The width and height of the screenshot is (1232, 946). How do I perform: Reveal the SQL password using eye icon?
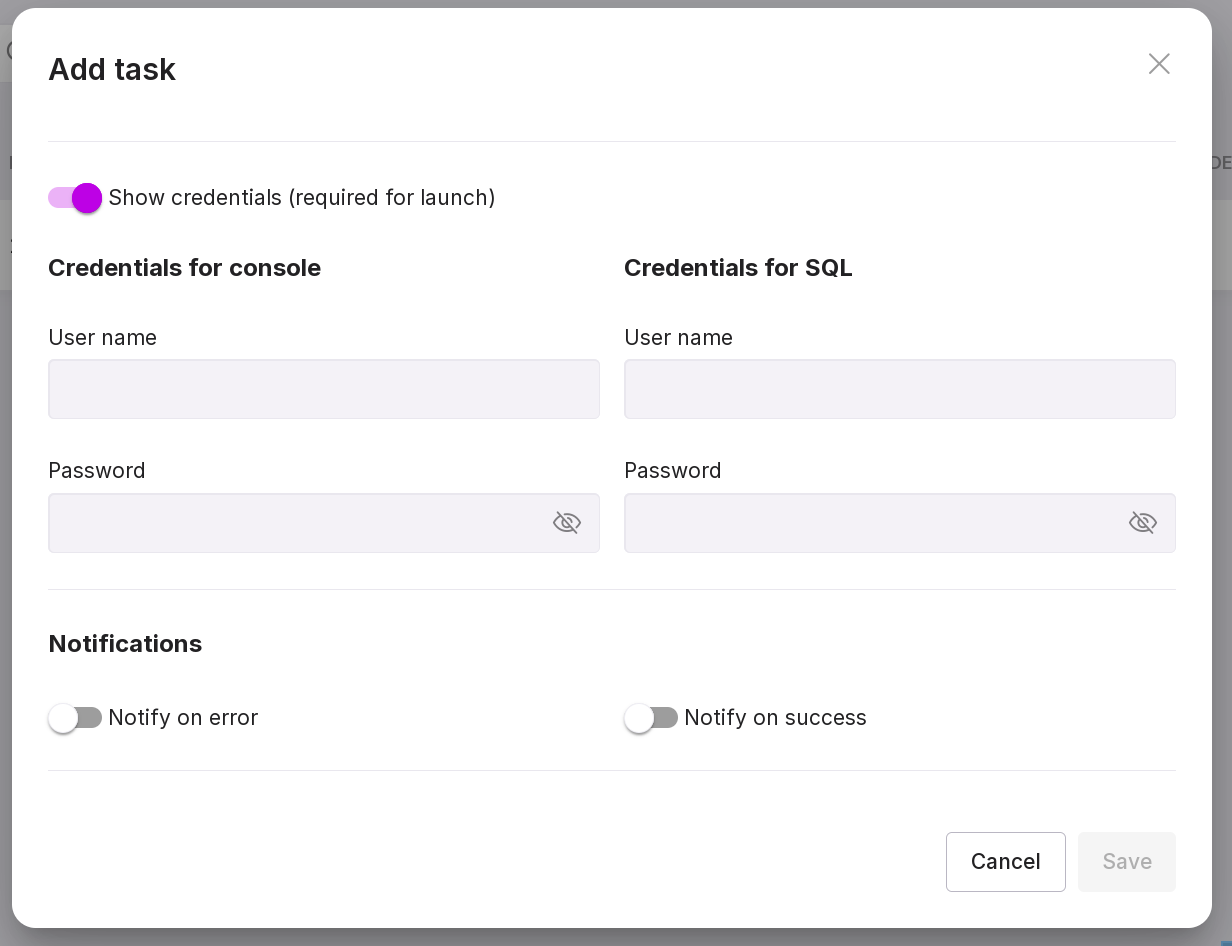click(1142, 523)
